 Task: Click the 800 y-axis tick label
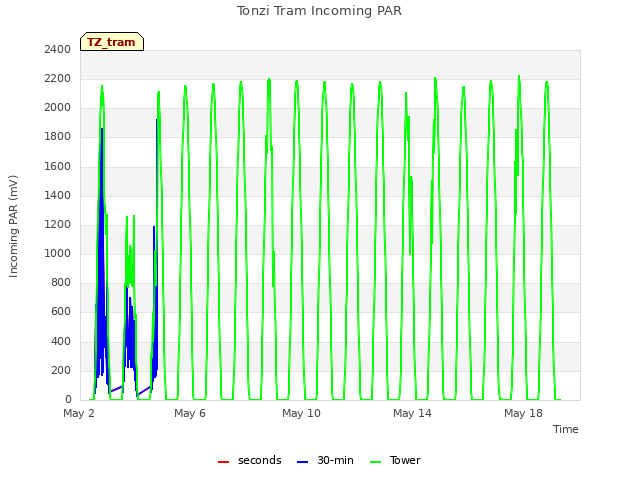coord(61,282)
